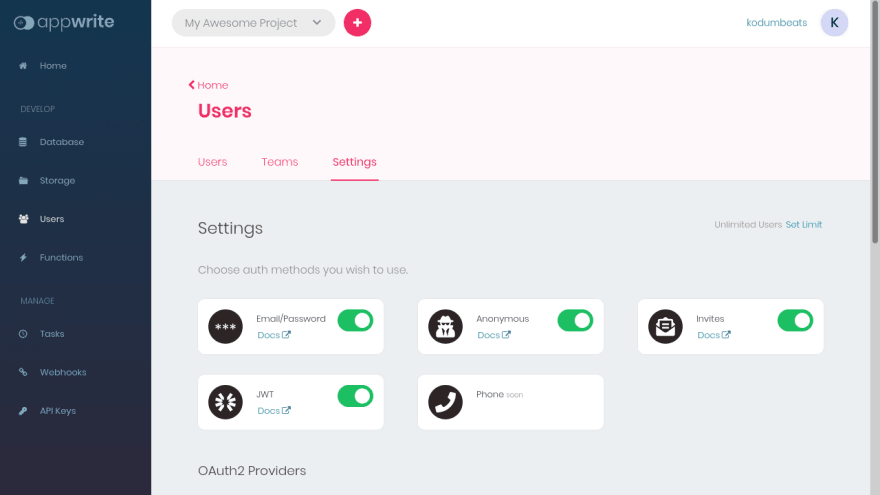Click the Email/Password asterisks icon
Screen dimensions: 880x495
[x=226, y=327]
